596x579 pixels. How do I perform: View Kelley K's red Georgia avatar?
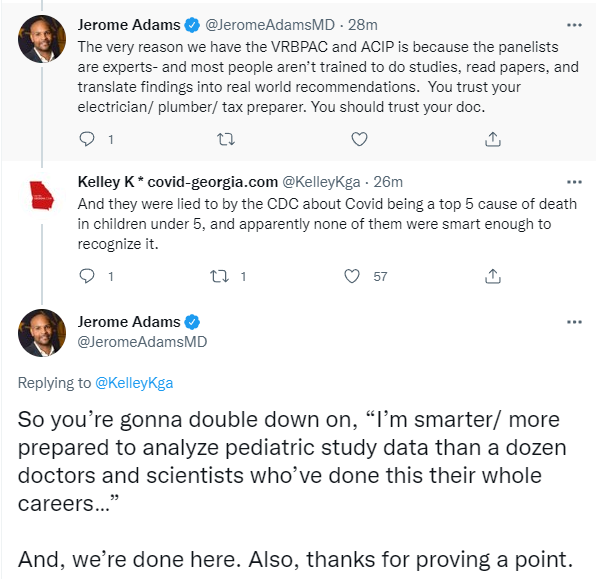(x=42, y=196)
